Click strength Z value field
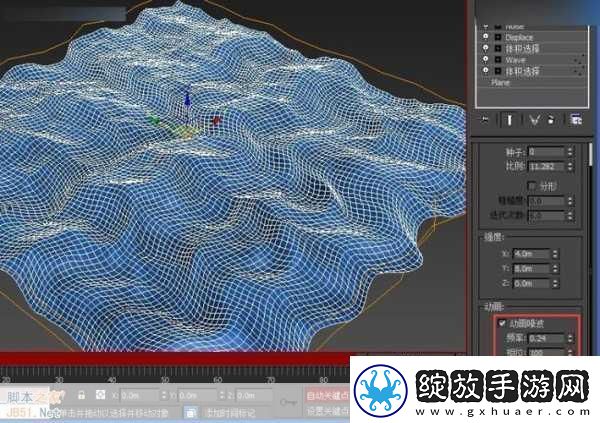 531,284
